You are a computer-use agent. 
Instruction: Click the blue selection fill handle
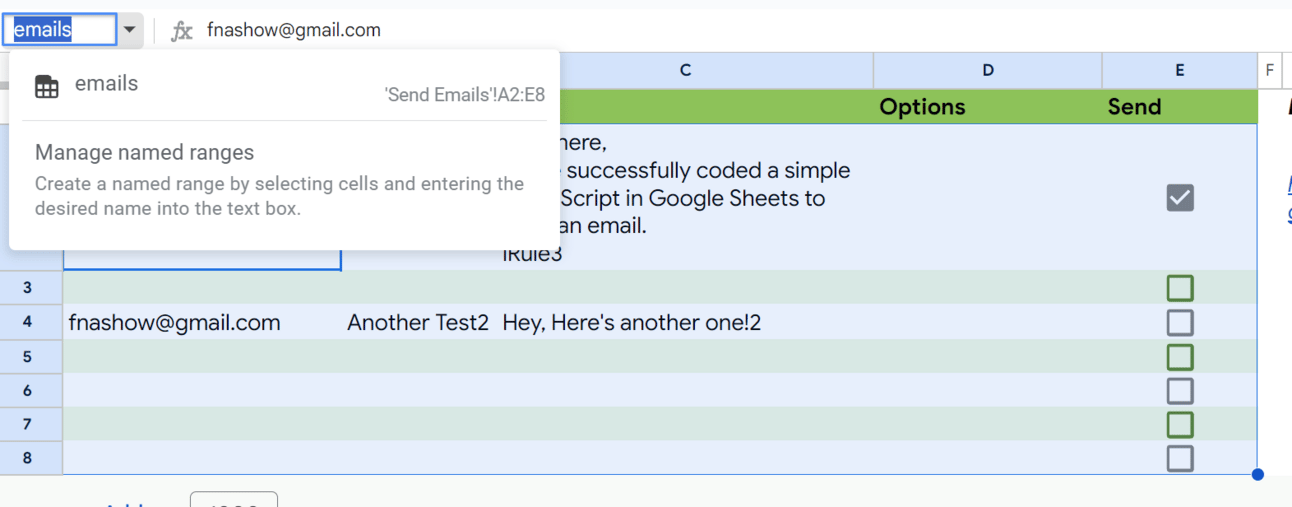(x=1258, y=474)
